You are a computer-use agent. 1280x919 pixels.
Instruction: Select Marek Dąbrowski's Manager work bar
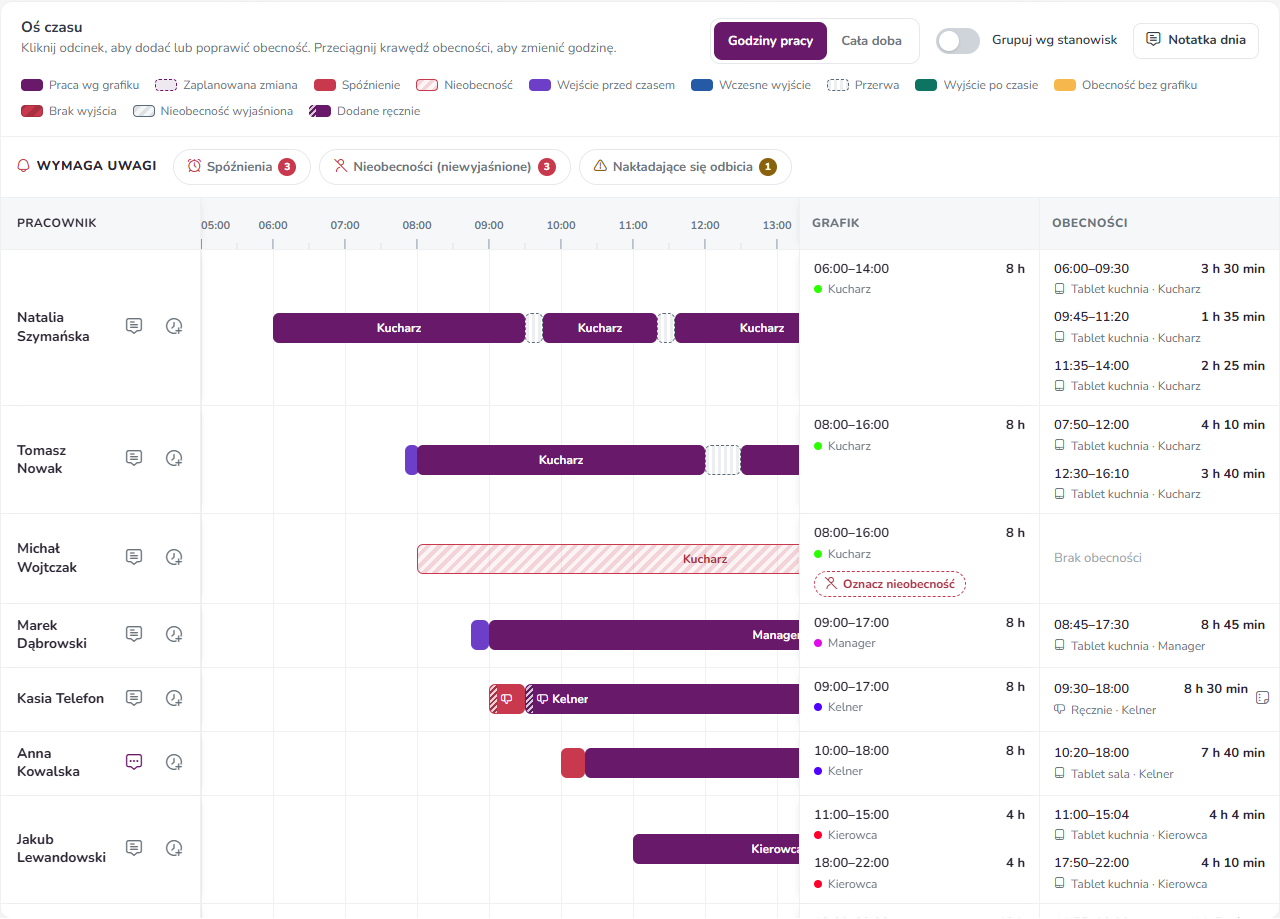click(644, 635)
